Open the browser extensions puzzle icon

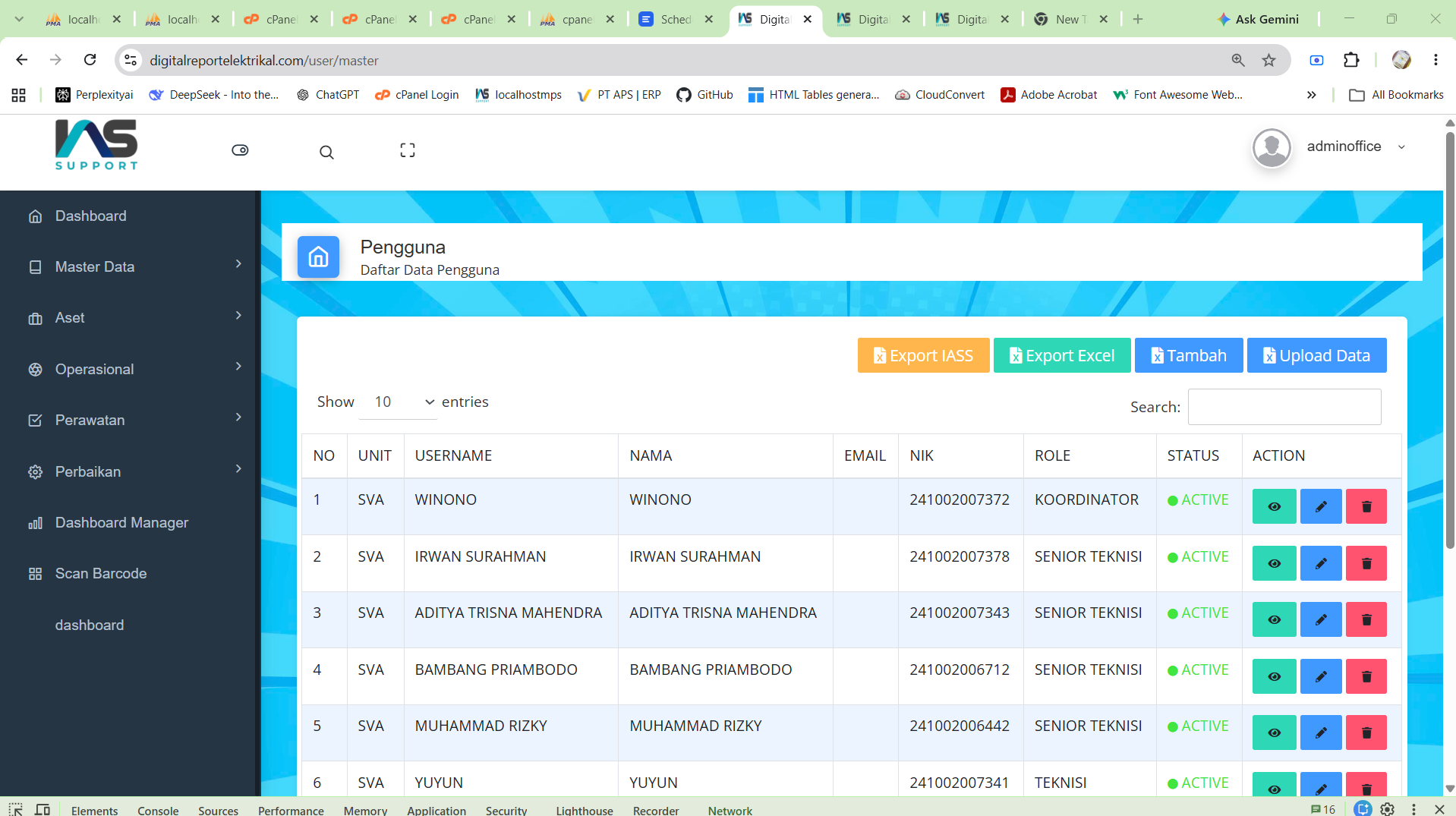coord(1351,60)
